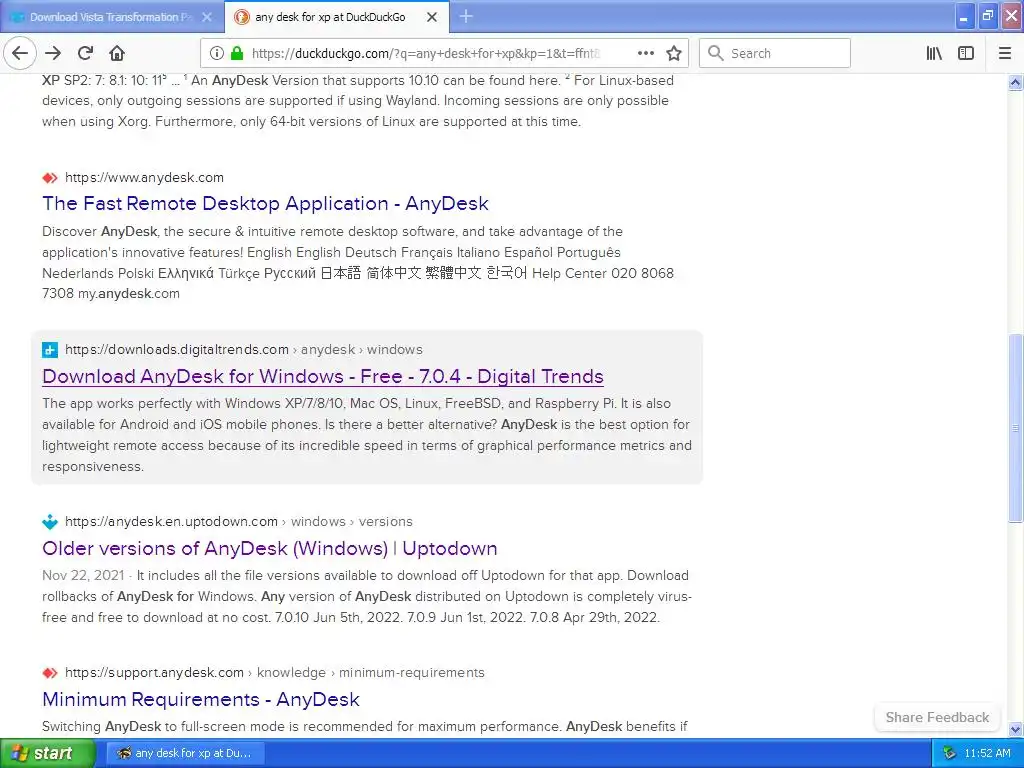Open The Fast Remote Desktop Application result
The image size is (1024, 768).
pos(265,203)
